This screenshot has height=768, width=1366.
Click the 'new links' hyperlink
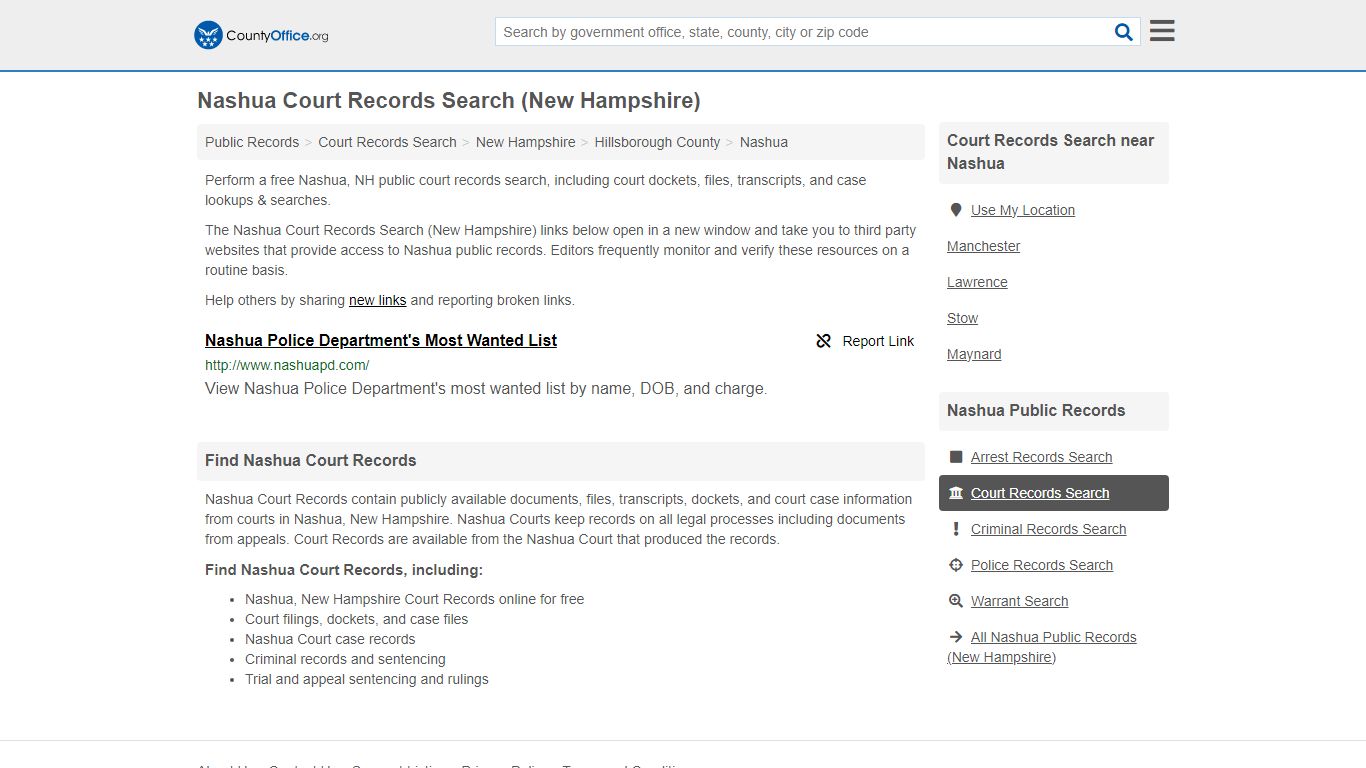[x=378, y=300]
